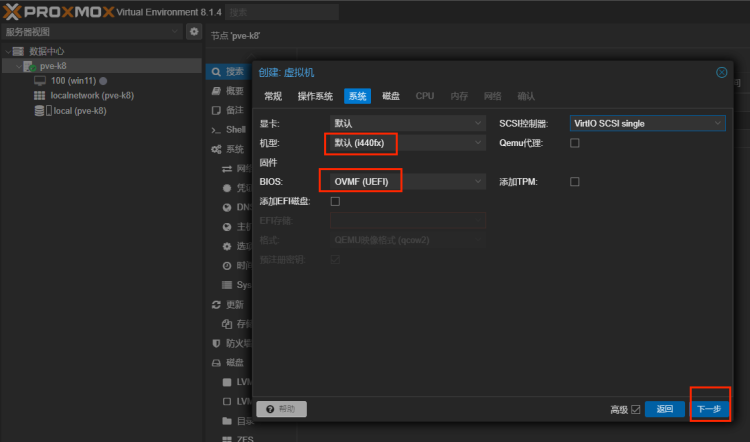Open the clock time icon in the node menu

click(x=227, y=265)
